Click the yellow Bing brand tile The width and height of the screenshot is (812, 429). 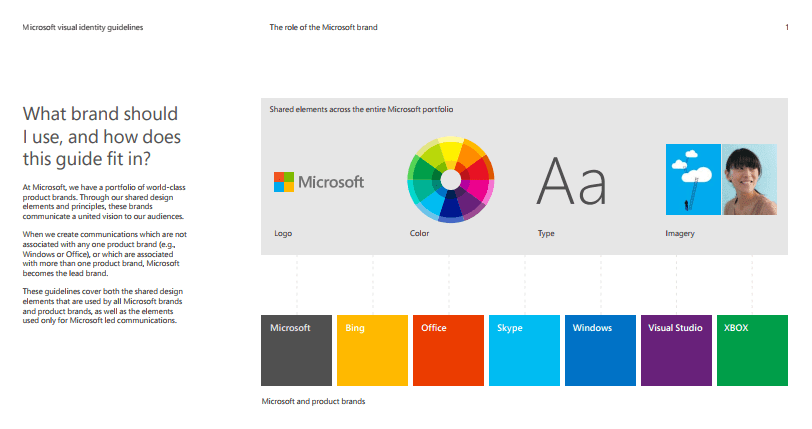click(x=372, y=350)
